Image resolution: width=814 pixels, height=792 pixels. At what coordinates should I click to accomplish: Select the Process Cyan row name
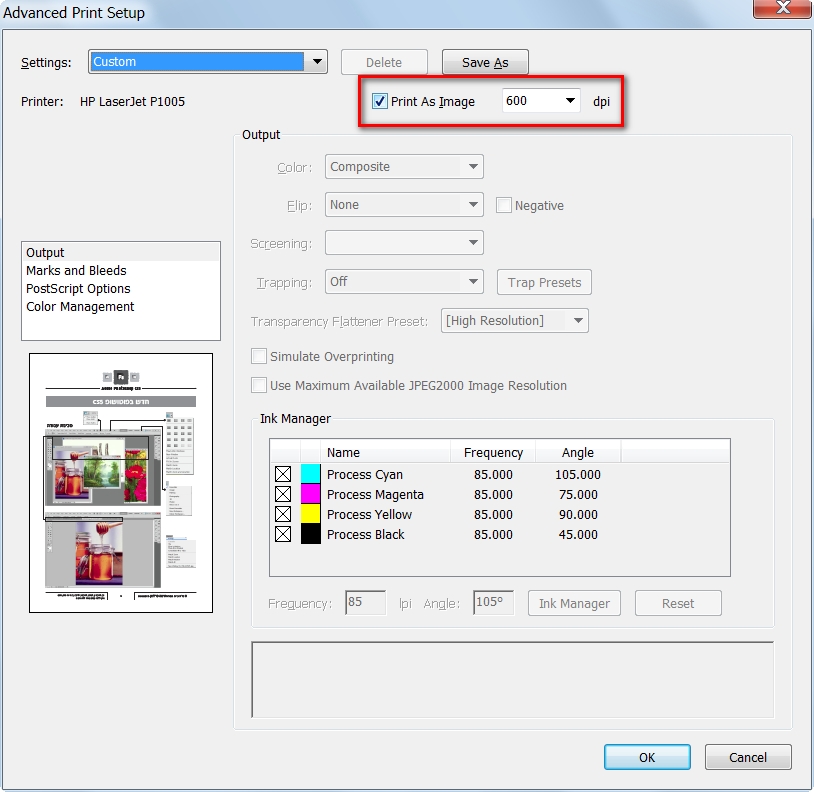coord(364,474)
